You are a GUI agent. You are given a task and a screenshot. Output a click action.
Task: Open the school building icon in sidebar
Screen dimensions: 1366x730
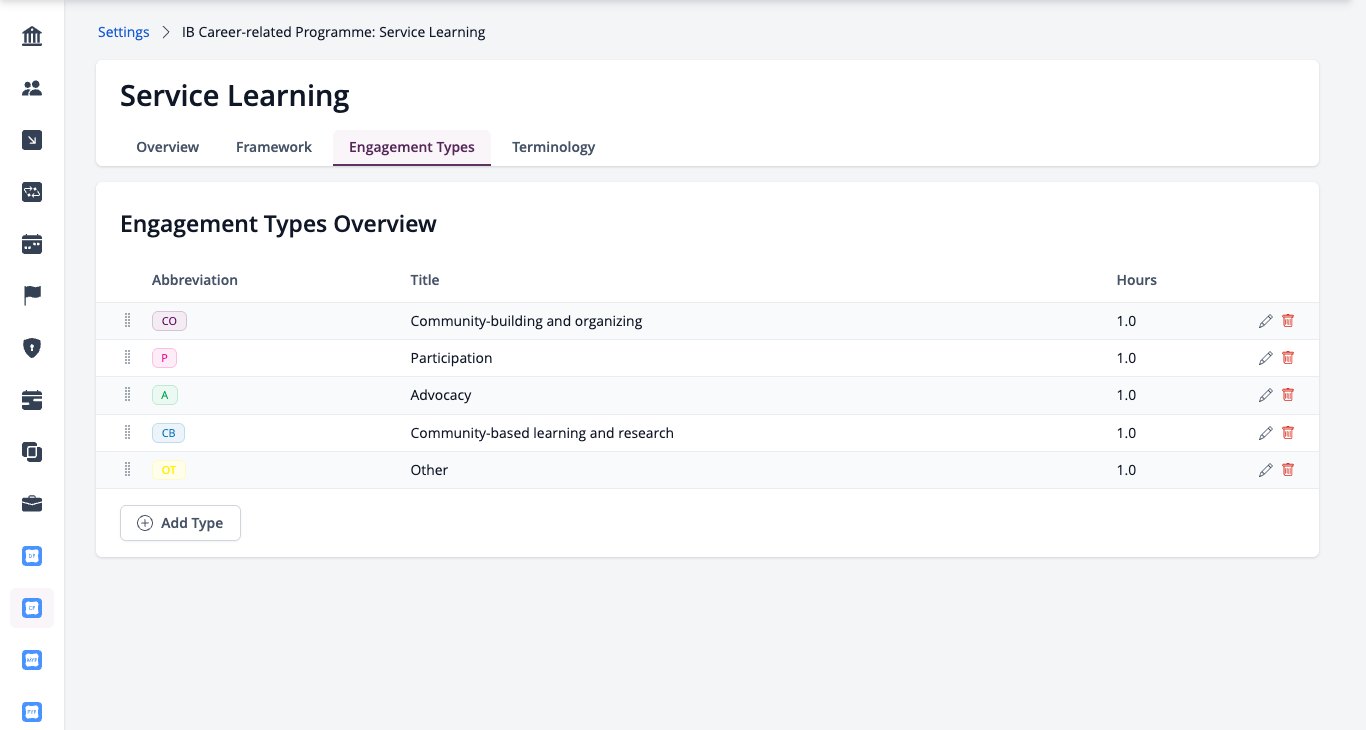point(32,37)
